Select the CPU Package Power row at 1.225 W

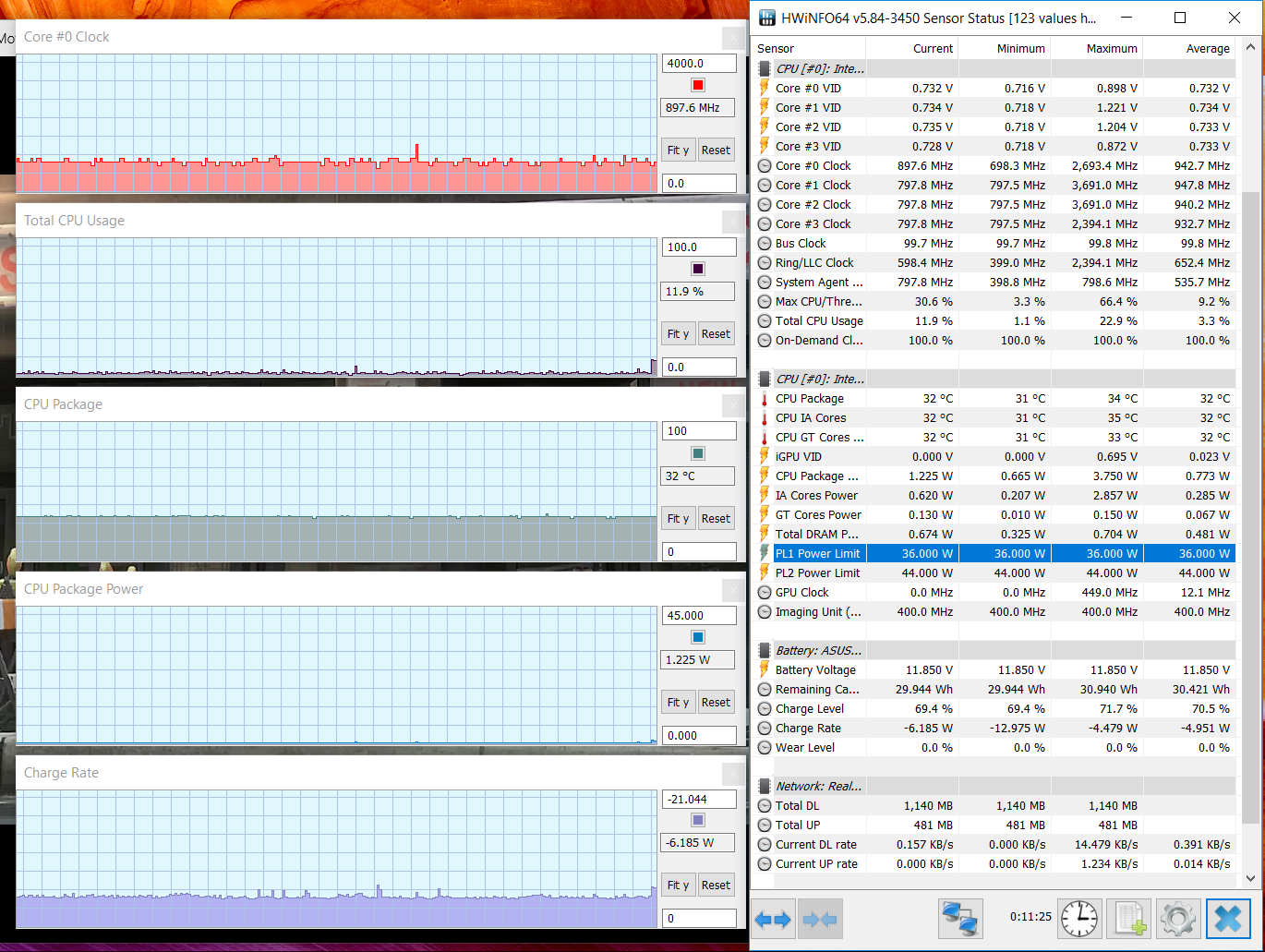994,476
